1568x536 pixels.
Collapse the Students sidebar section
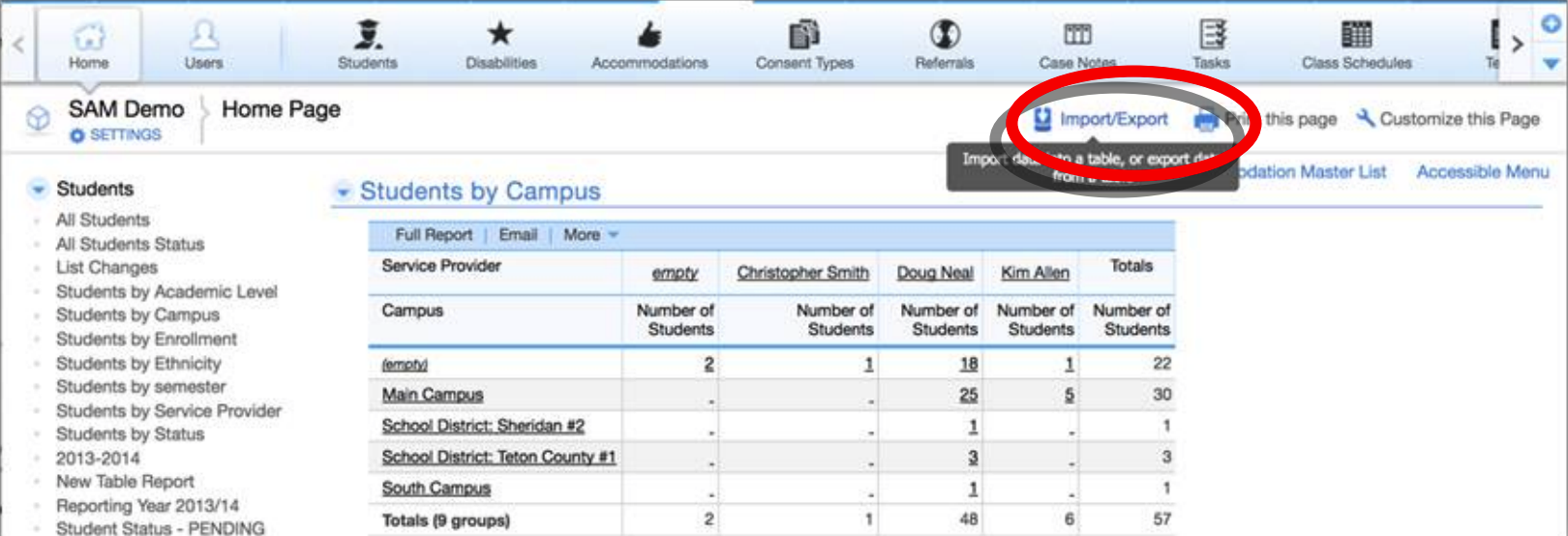point(38,189)
